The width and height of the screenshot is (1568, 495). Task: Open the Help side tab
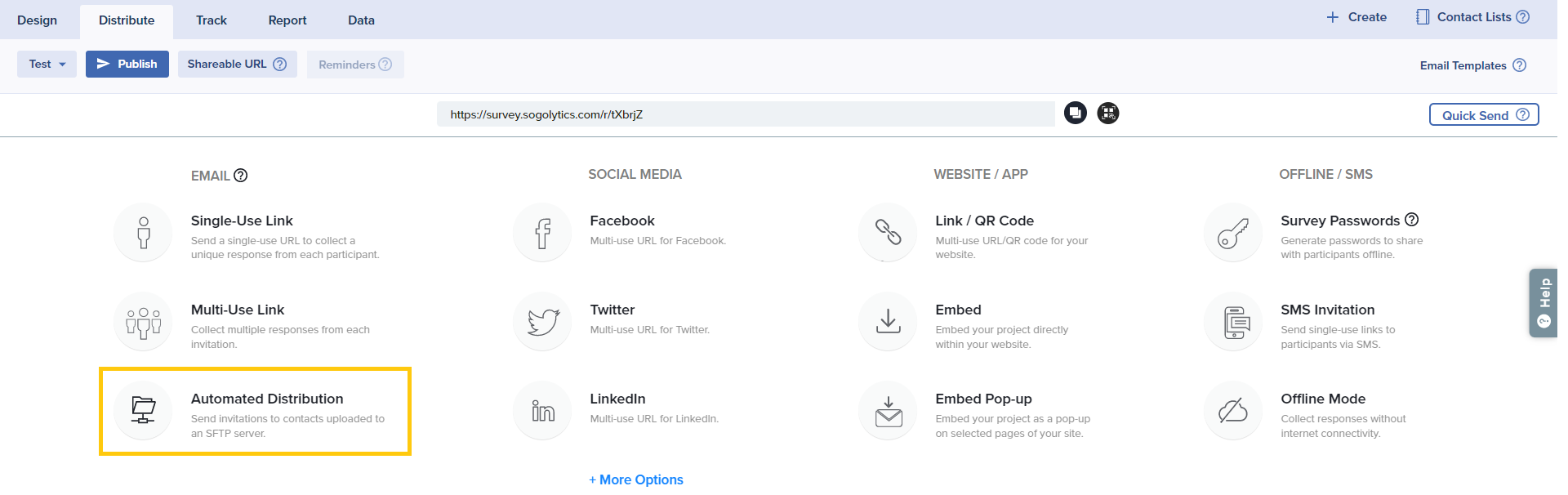click(x=1543, y=303)
